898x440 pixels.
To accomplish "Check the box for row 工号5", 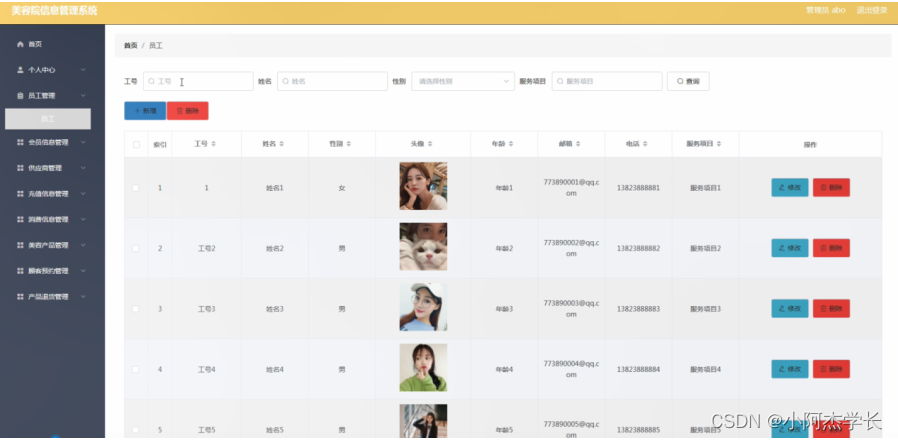I will [x=136, y=430].
